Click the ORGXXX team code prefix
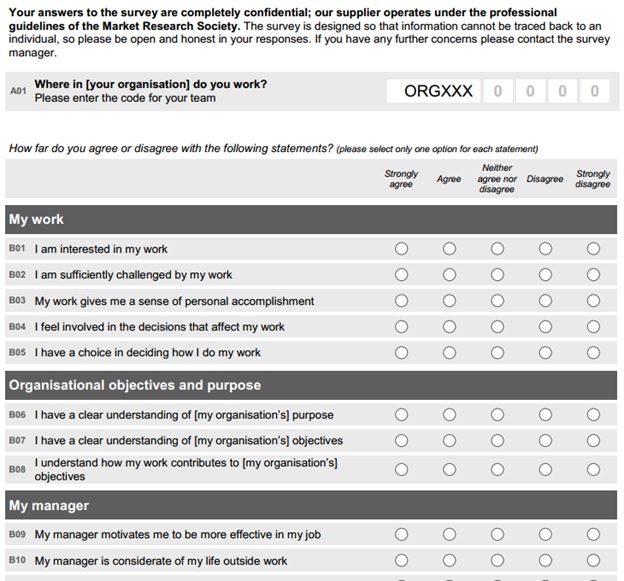624x581 pixels. point(438,91)
